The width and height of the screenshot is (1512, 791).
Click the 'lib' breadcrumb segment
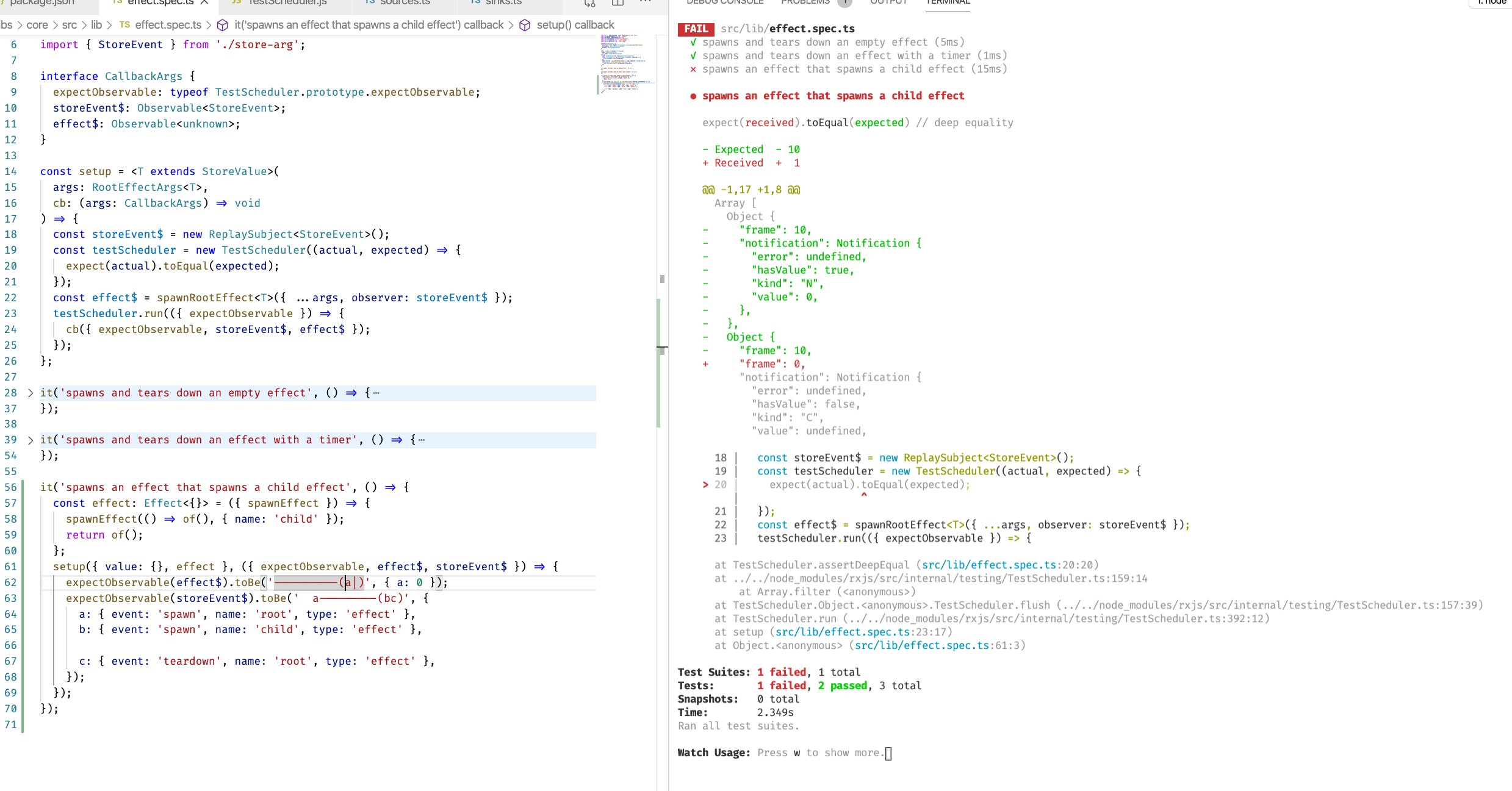click(96, 25)
